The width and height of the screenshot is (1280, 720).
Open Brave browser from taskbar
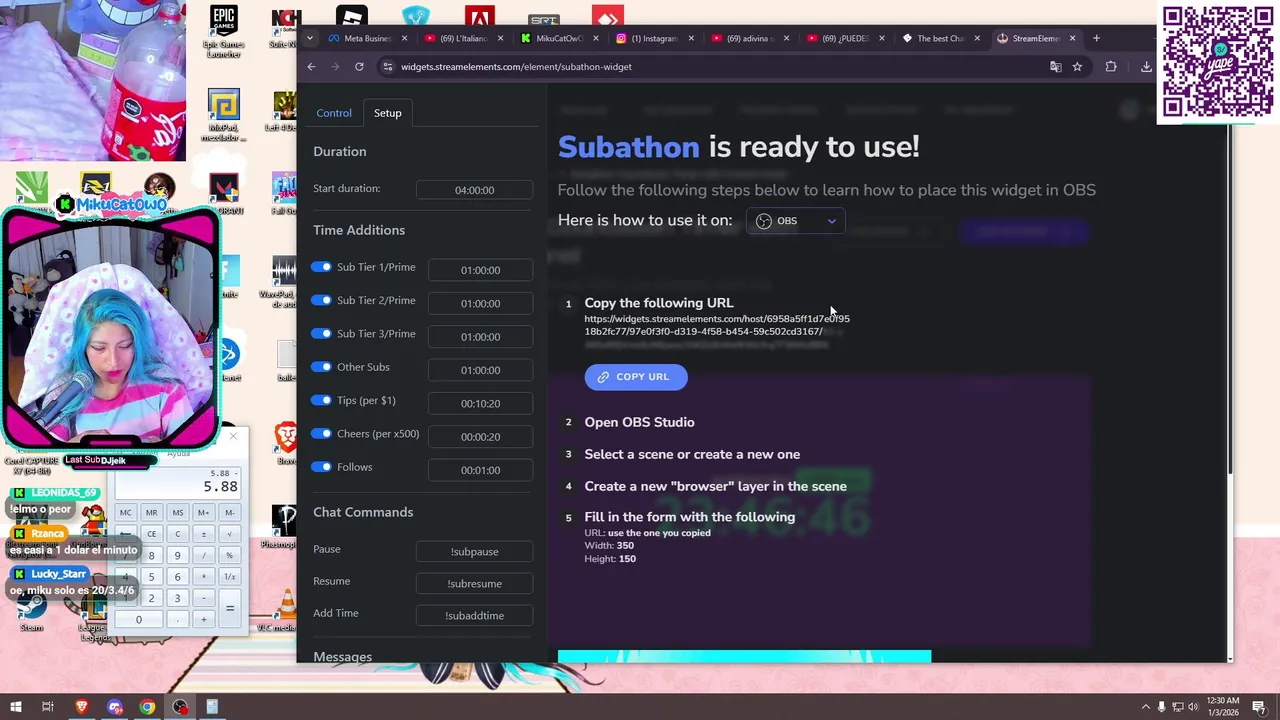82,707
